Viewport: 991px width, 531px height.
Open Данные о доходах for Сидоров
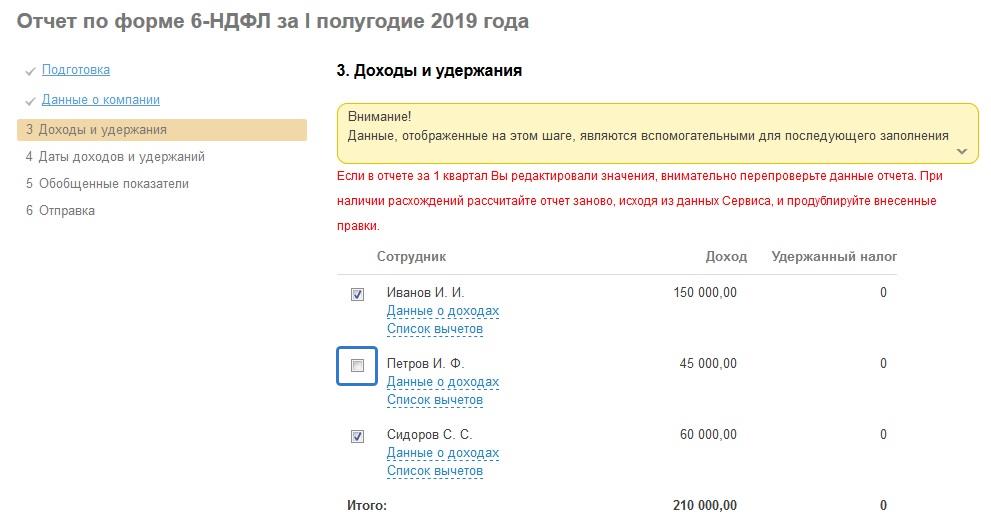click(442, 453)
